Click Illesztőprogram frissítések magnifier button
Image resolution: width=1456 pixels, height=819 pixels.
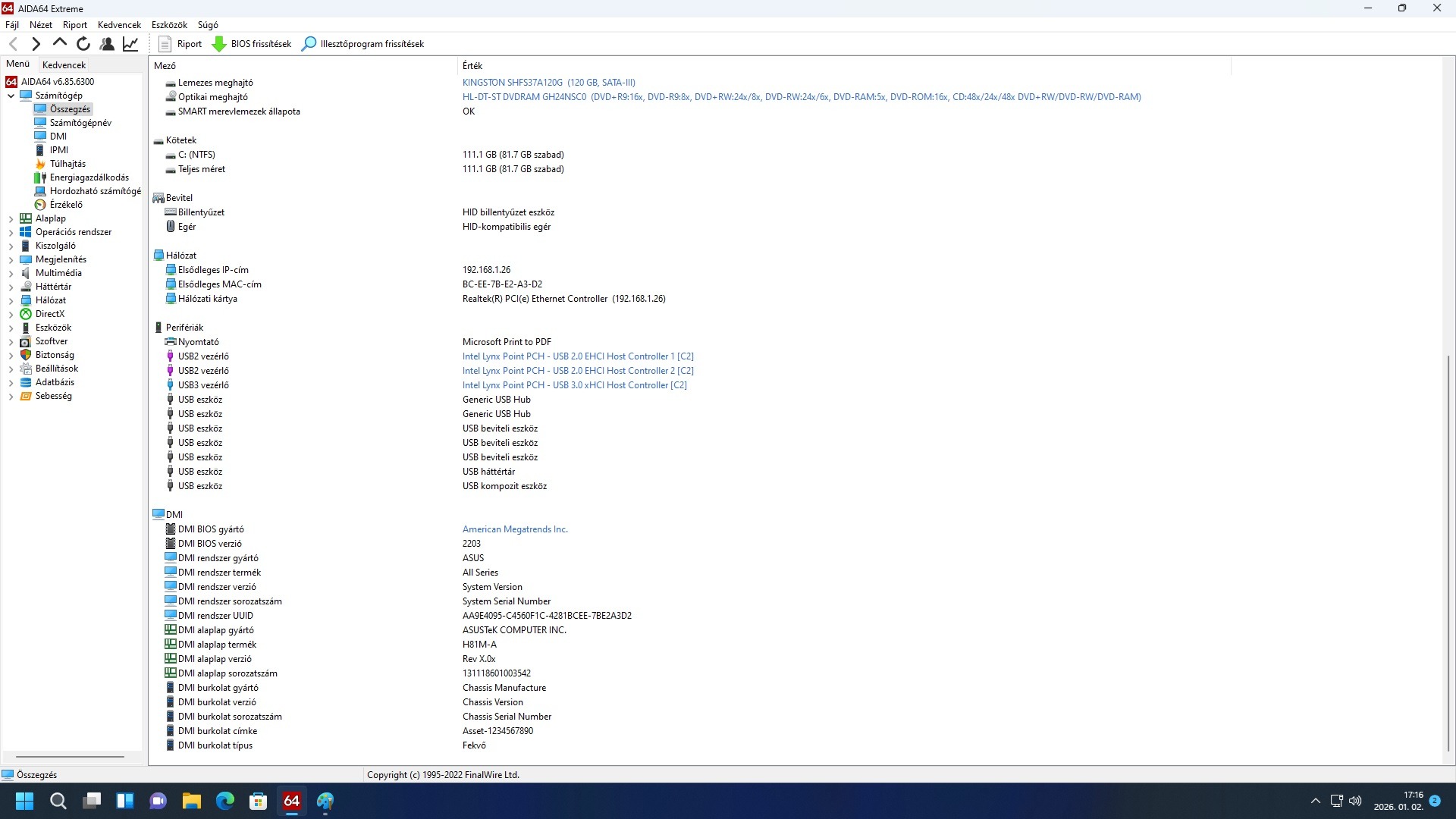point(362,44)
